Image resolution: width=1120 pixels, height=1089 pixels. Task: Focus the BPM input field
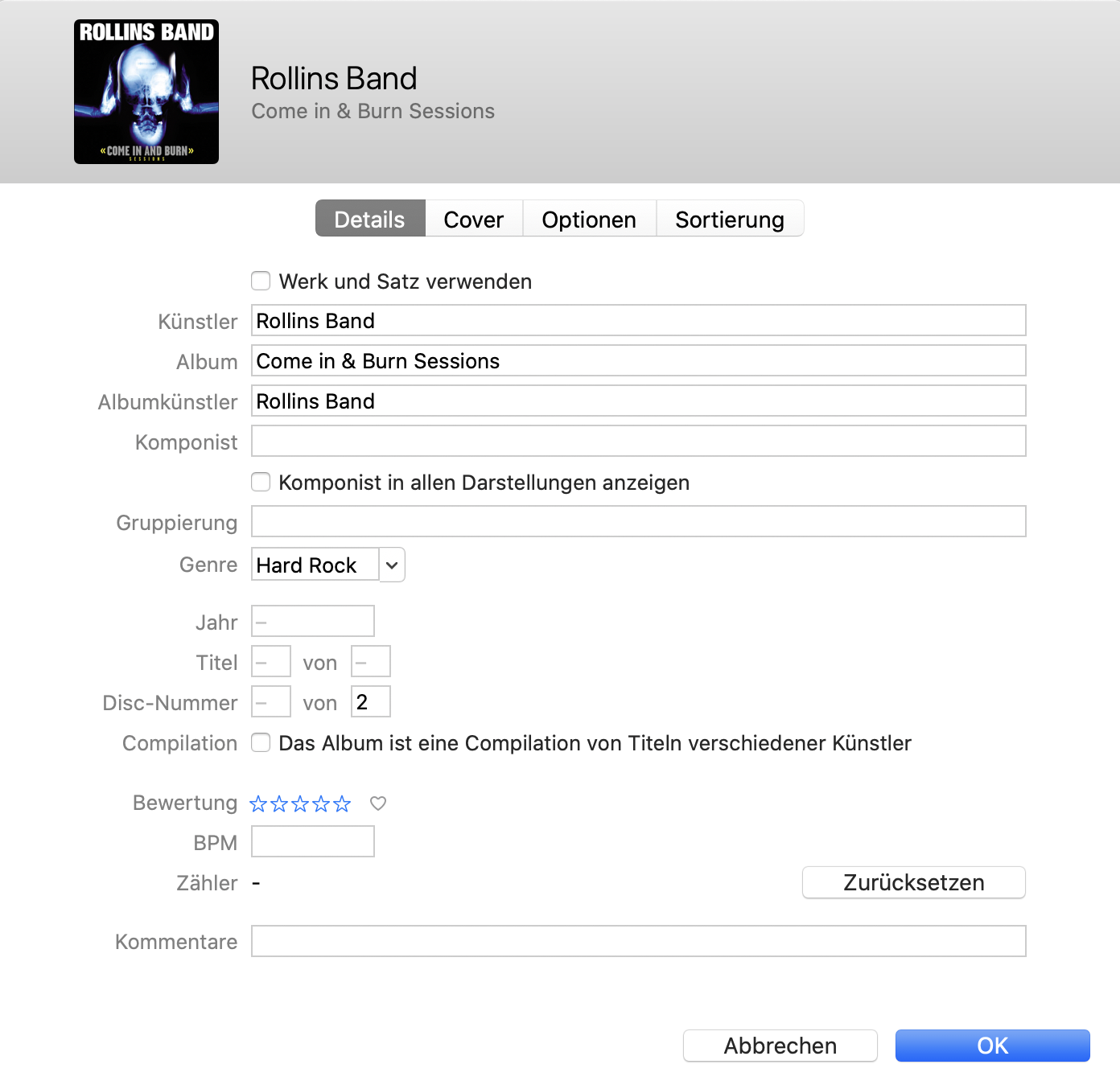click(313, 841)
